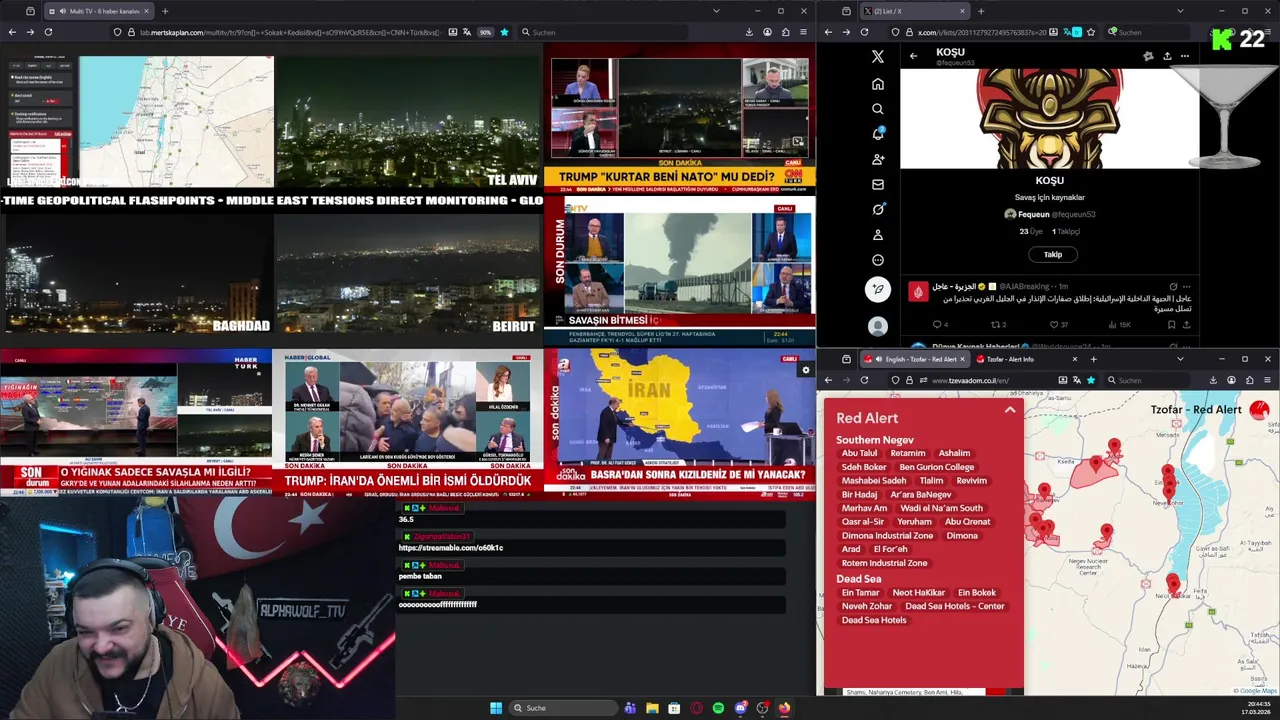Click the translate icon in Multi TV address bar
Image resolution: width=1280 pixels, height=720 pixels.
pos(467,32)
